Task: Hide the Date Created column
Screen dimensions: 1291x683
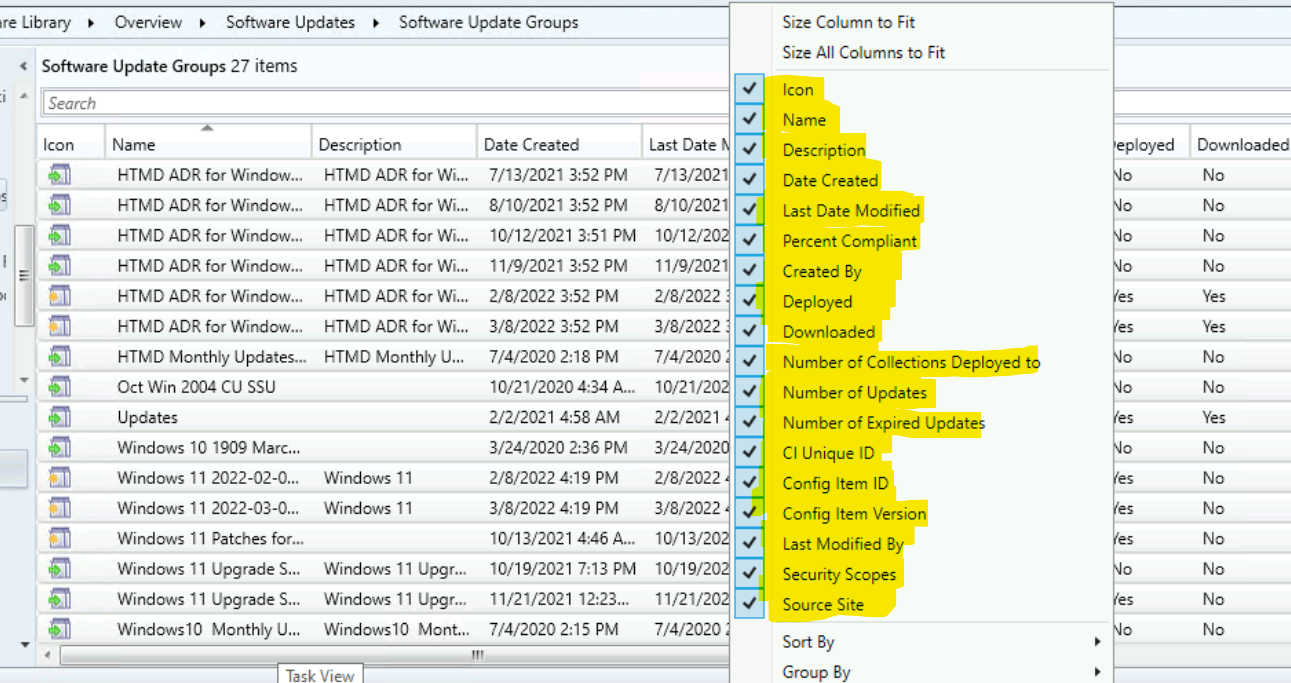Action: 750,180
